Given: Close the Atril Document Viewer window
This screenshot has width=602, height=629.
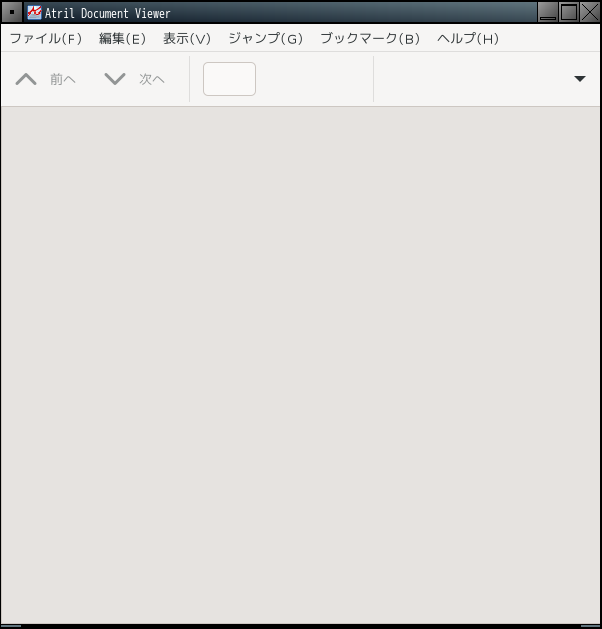Looking at the screenshot, I should pos(590,12).
